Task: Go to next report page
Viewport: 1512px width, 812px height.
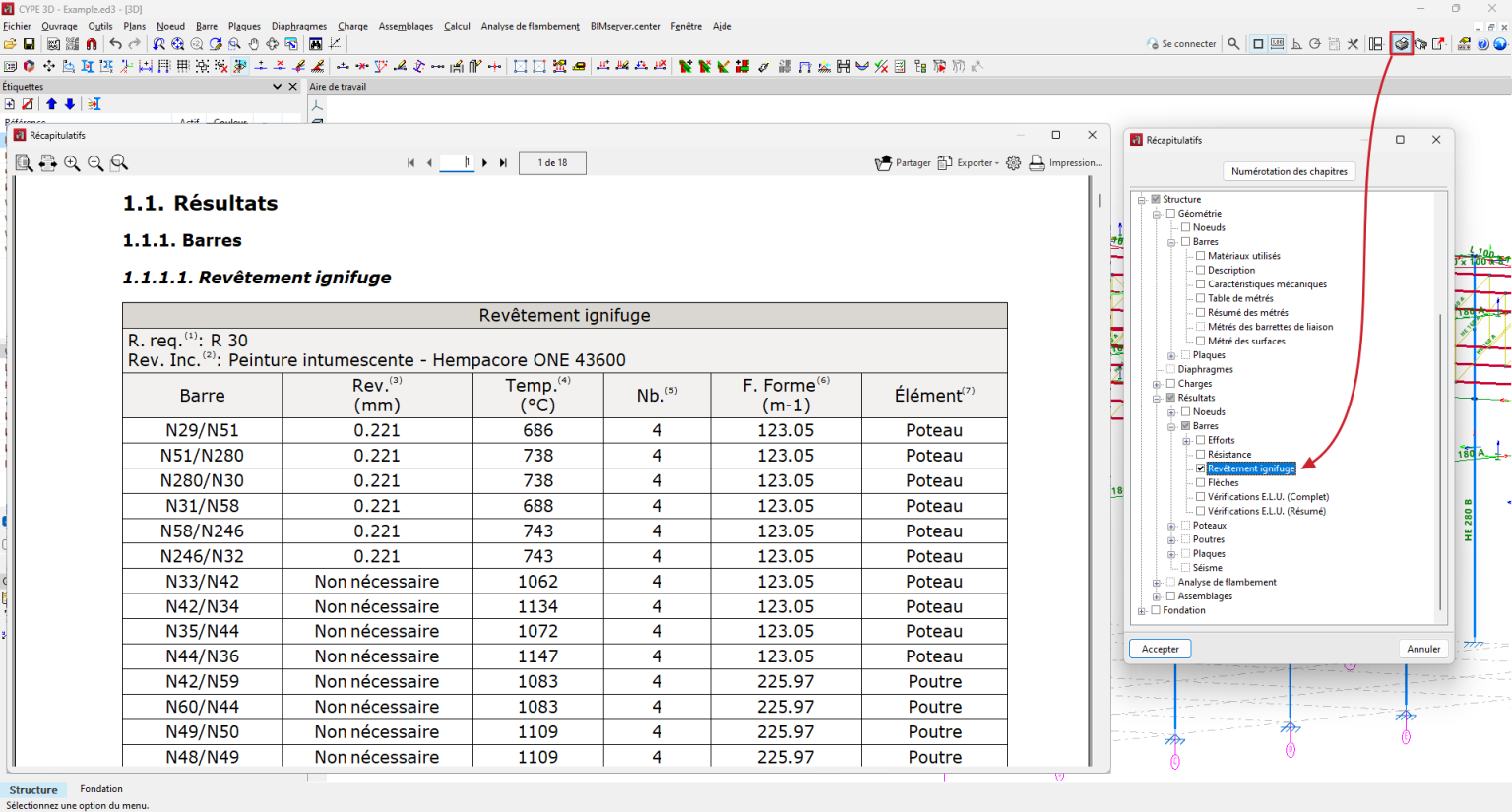Action: (x=485, y=163)
